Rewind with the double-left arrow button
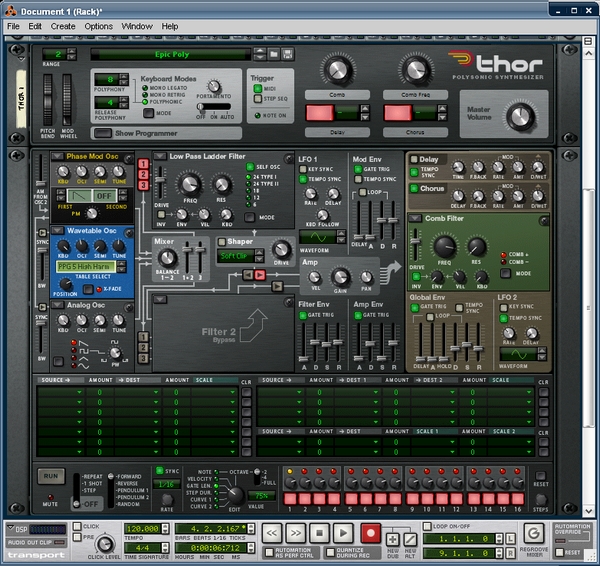Viewport: 600px width, 566px height. [x=272, y=533]
